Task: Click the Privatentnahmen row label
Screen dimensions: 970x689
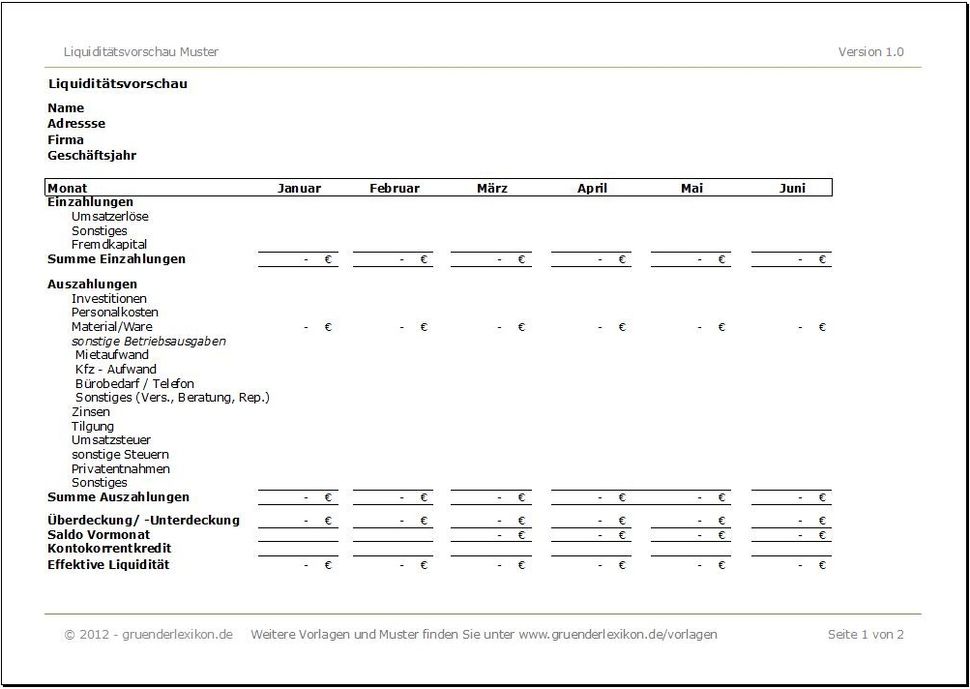Action: click(121, 469)
